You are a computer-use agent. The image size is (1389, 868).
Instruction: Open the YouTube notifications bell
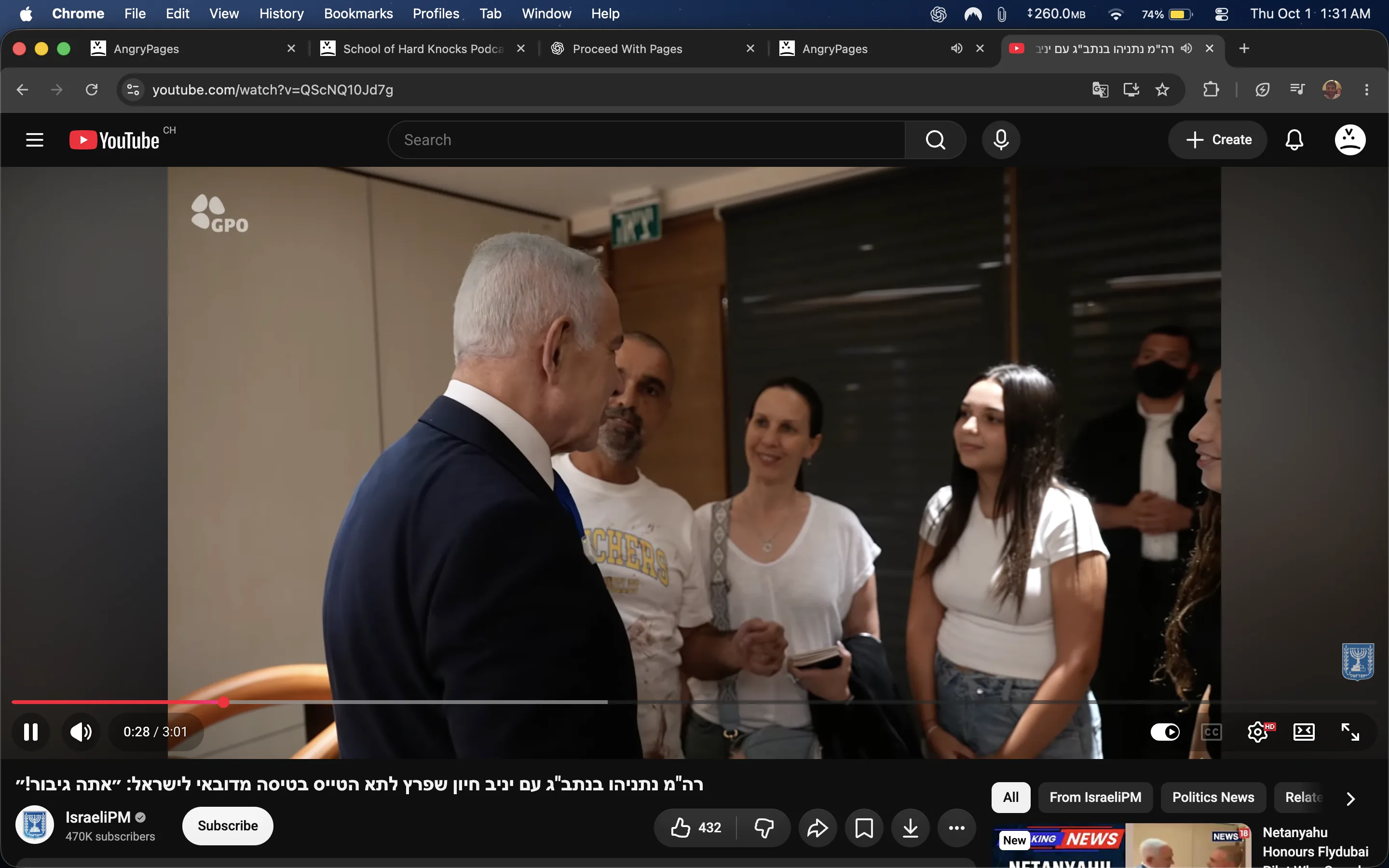pos(1294,139)
